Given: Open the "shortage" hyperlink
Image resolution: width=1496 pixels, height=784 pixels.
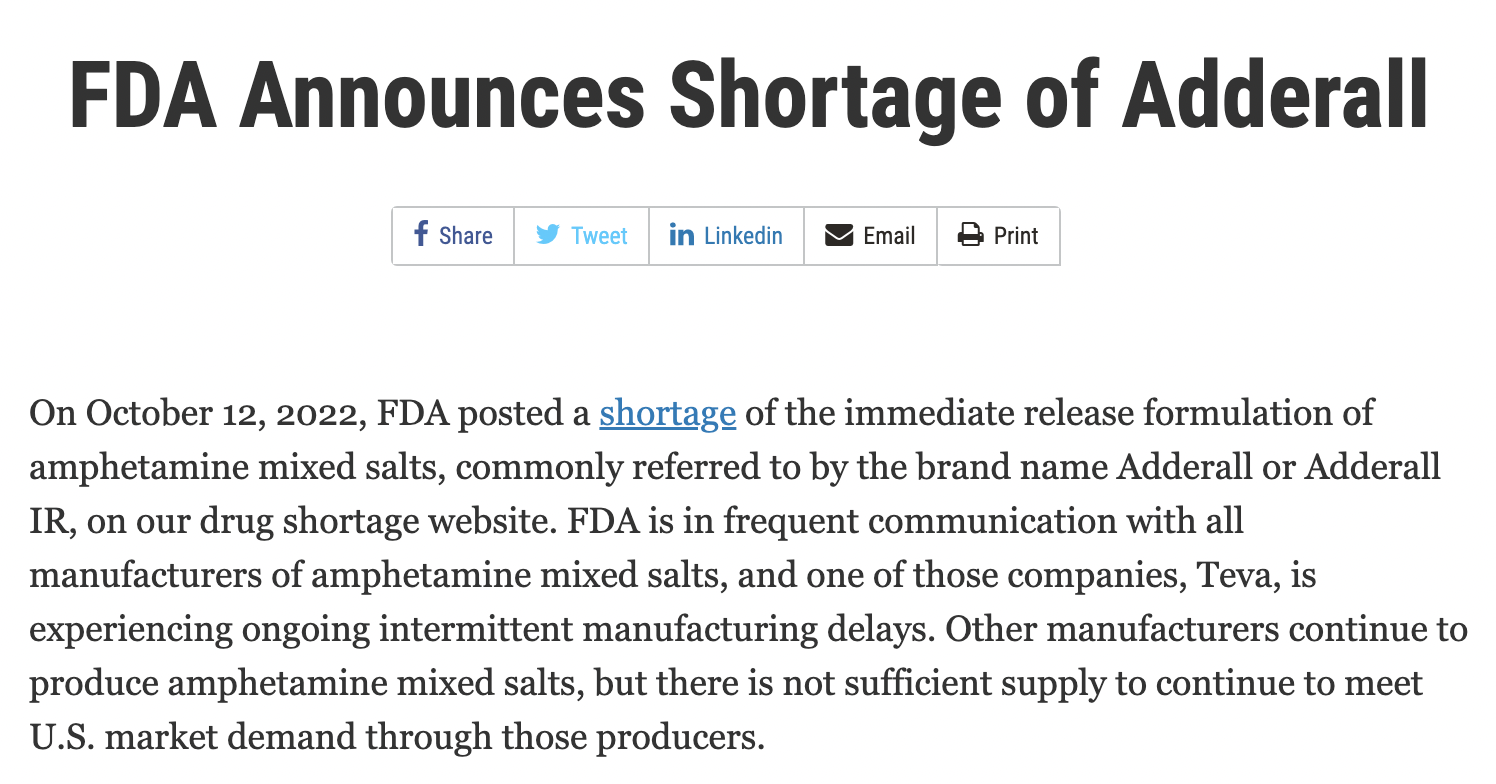Looking at the screenshot, I should [667, 413].
